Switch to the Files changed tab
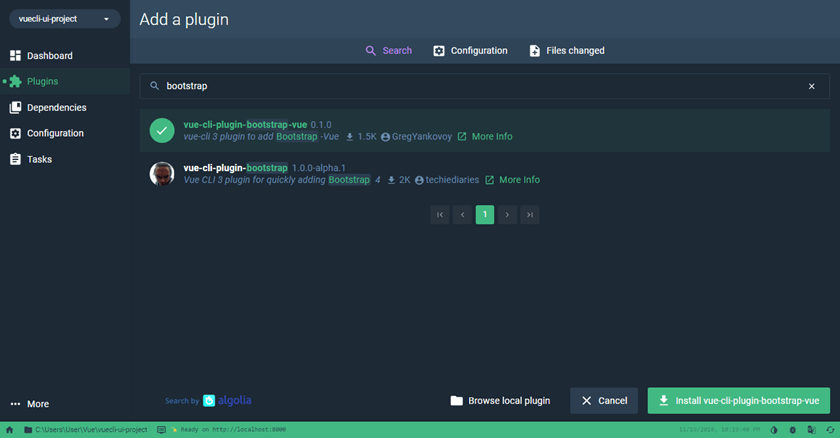 (x=567, y=50)
